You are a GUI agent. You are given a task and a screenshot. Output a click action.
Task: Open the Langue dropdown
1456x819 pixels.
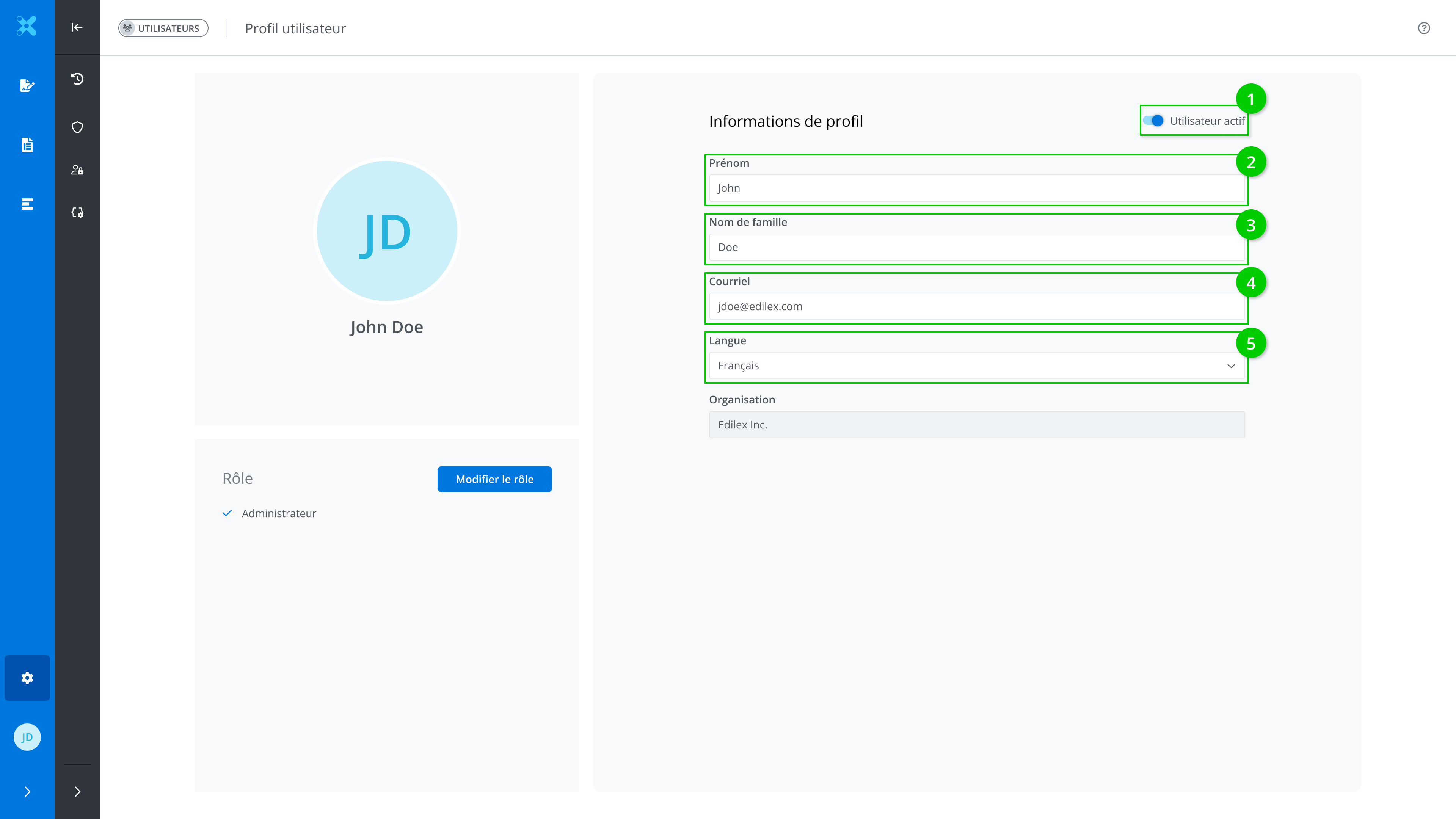[x=976, y=366]
